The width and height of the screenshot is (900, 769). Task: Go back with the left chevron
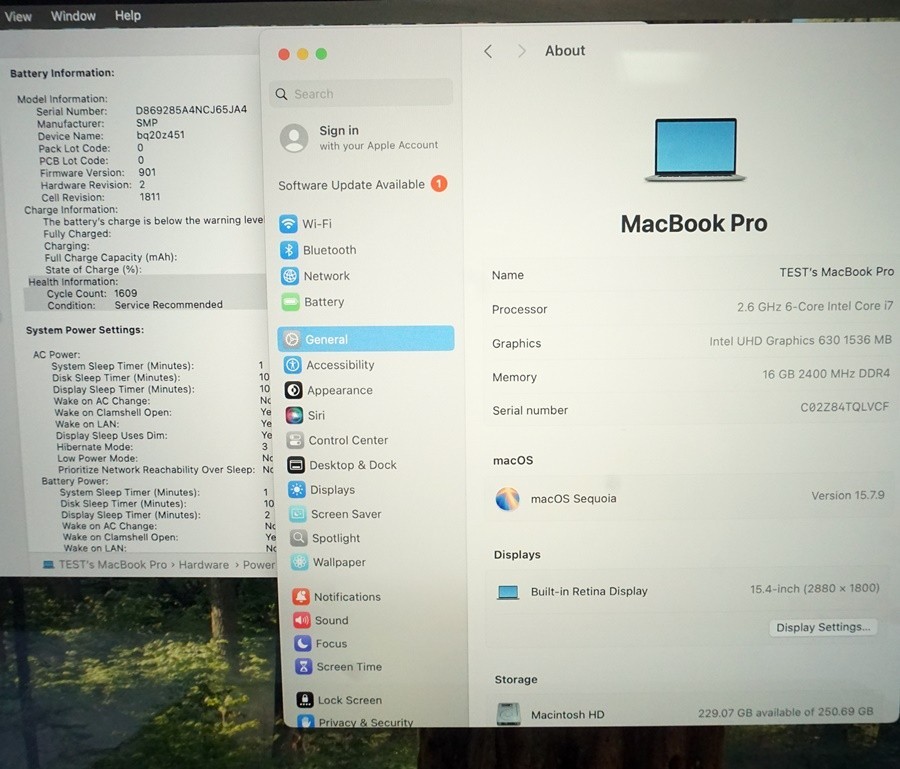488,51
